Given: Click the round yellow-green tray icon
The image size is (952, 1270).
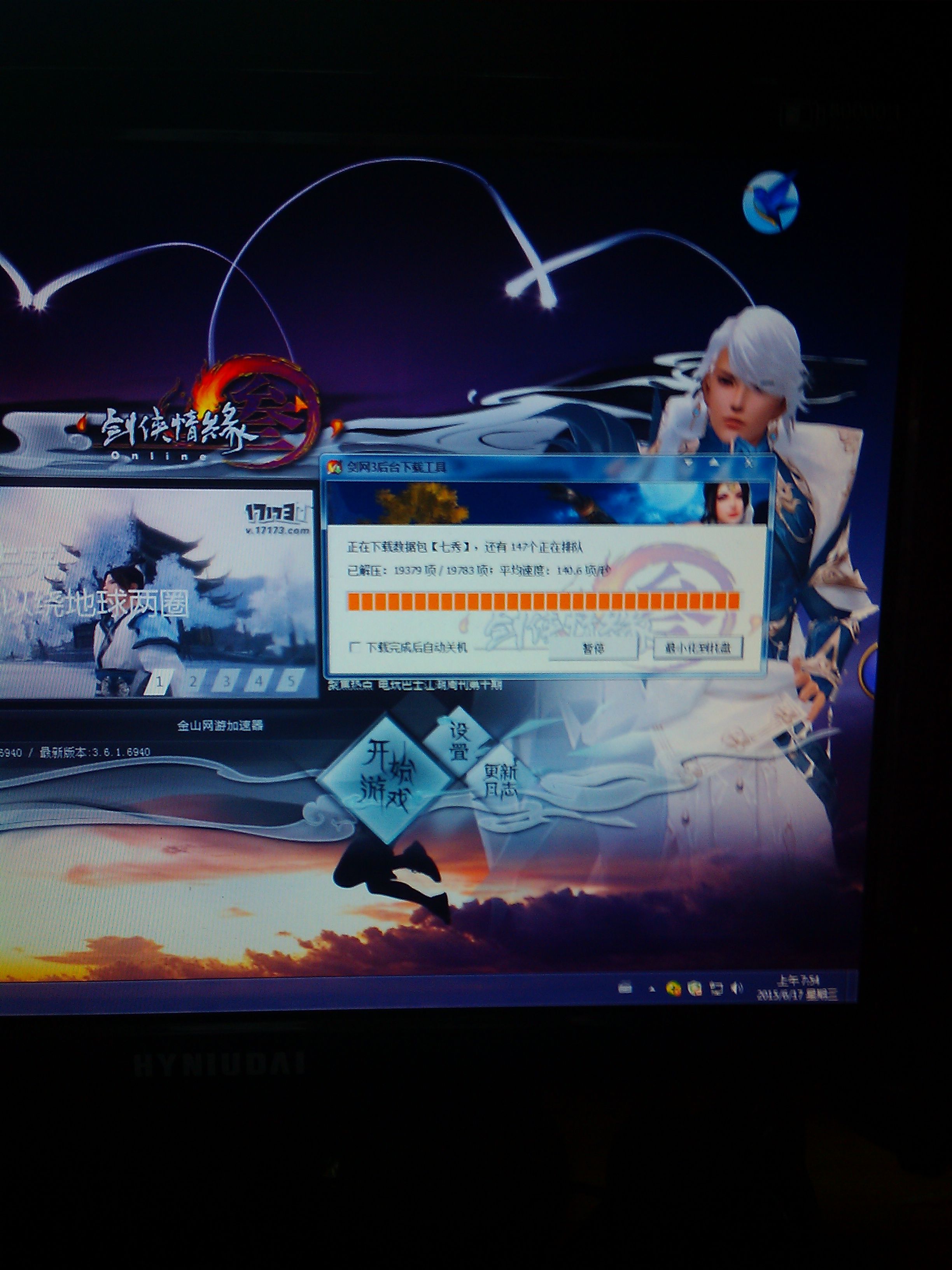Looking at the screenshot, I should click(674, 988).
